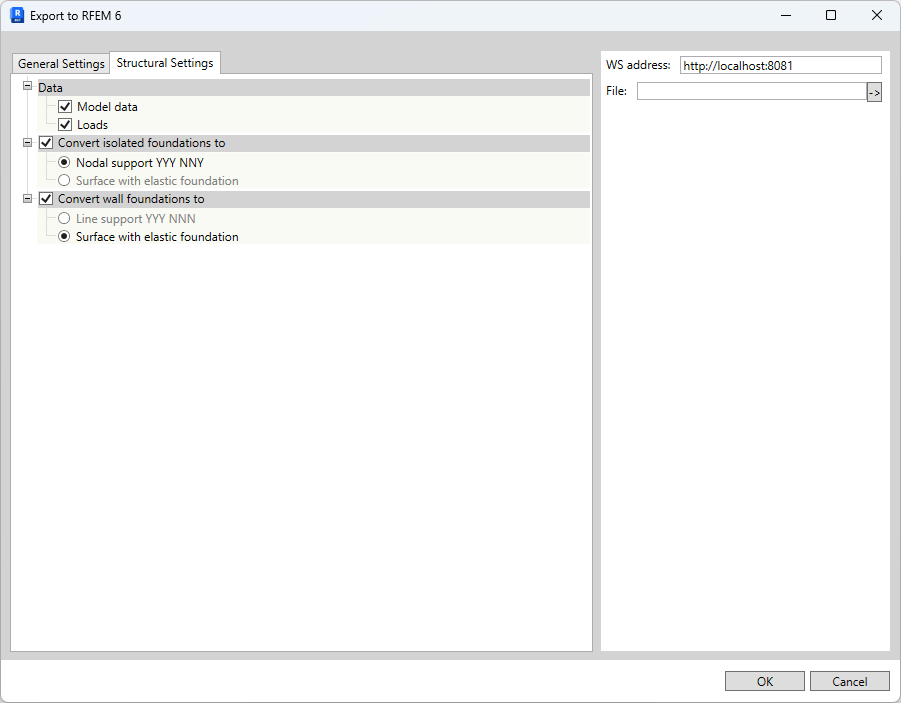Minimize the Export to RFEM 6 window
Screen dimensions: 901x703
coord(786,16)
